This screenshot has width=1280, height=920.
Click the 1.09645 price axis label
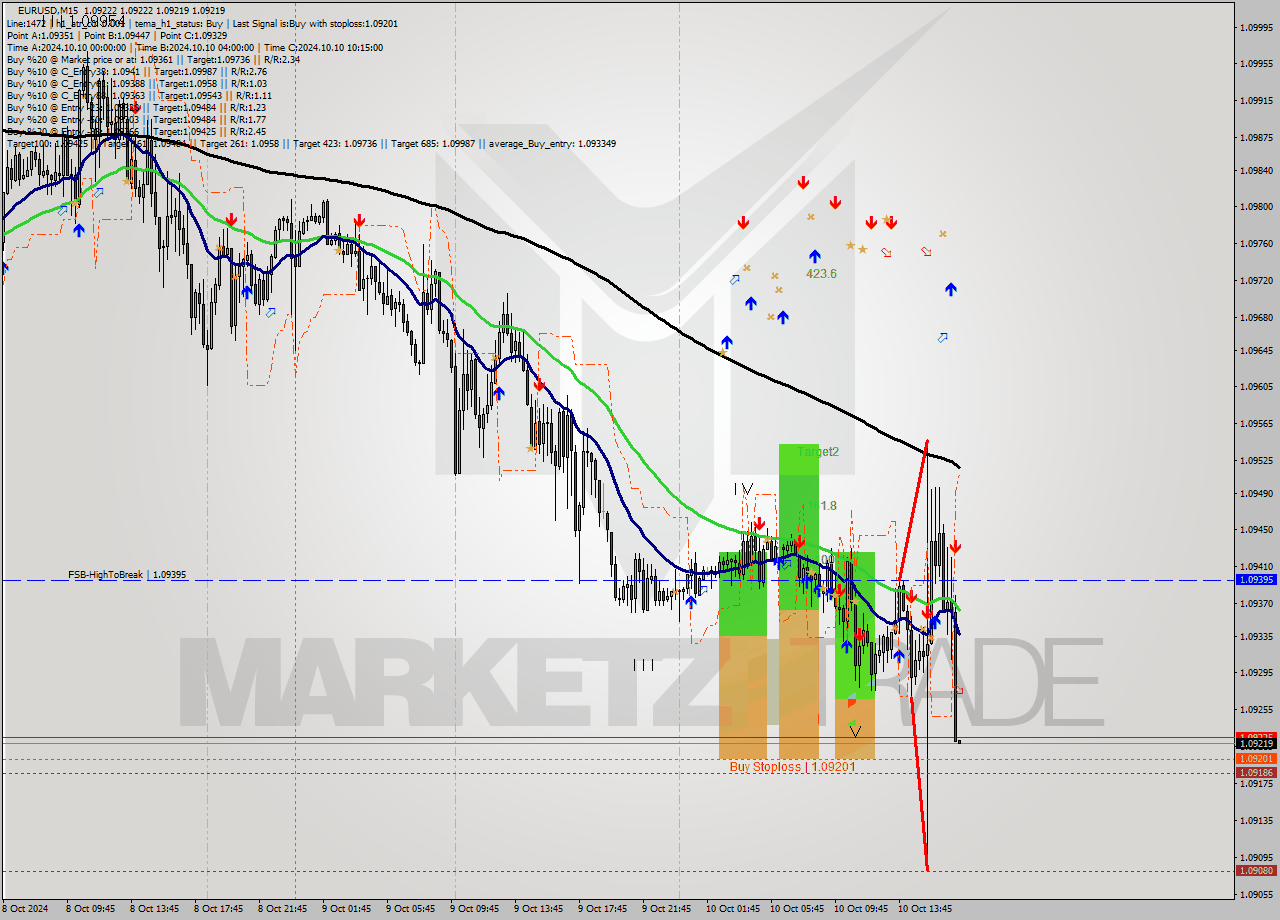pyautogui.click(x=1256, y=351)
